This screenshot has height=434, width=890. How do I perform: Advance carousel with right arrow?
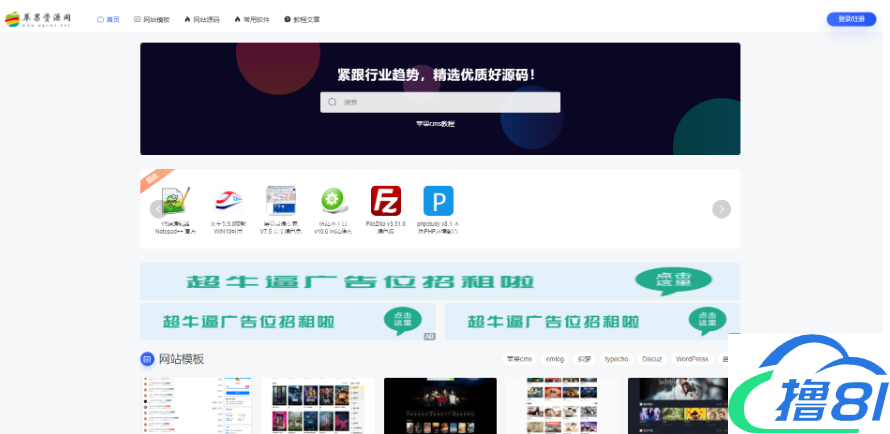click(721, 209)
